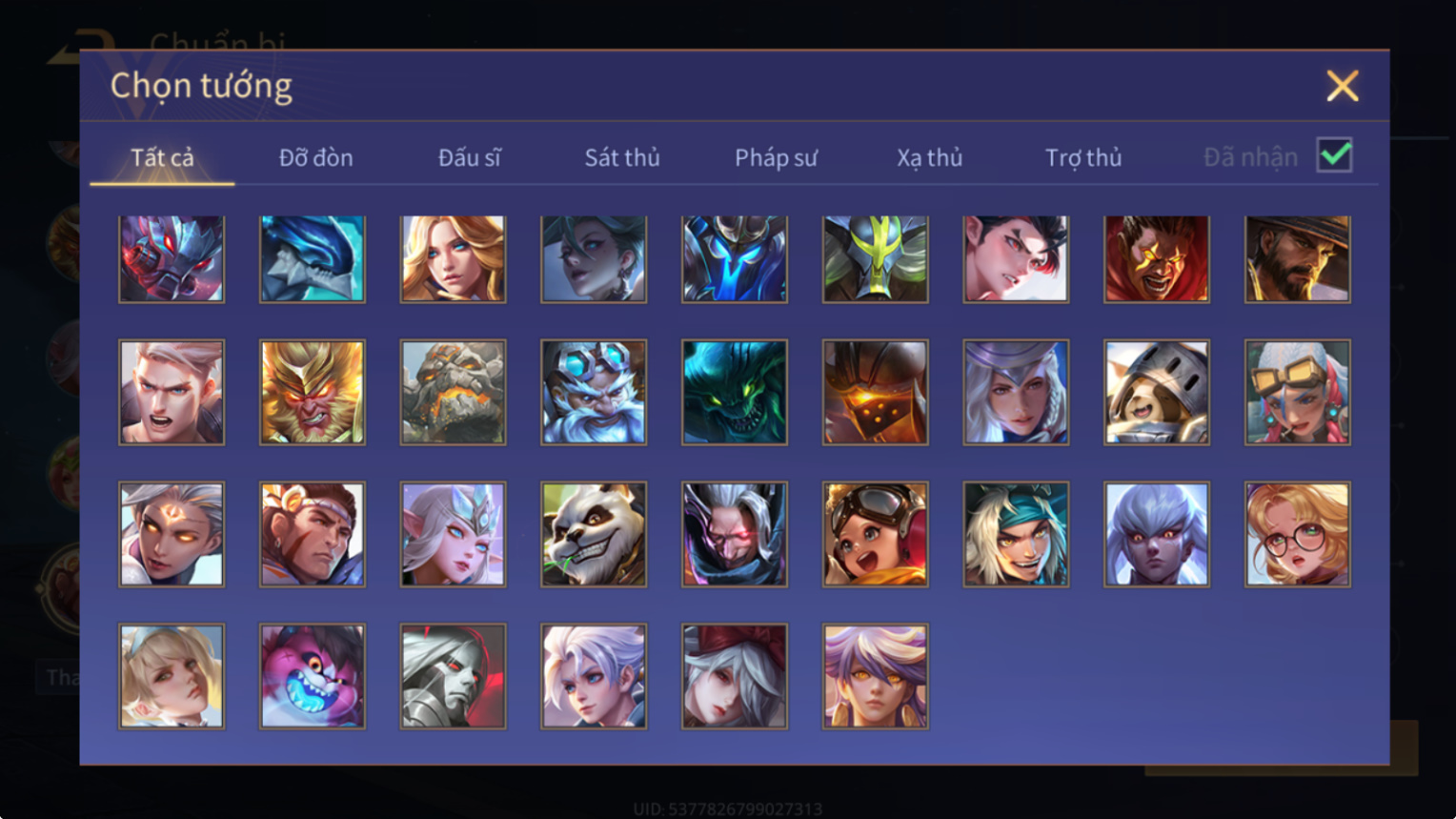Image resolution: width=1456 pixels, height=819 pixels.
Task: Choose the stone golem hero portrait
Action: [x=454, y=392]
